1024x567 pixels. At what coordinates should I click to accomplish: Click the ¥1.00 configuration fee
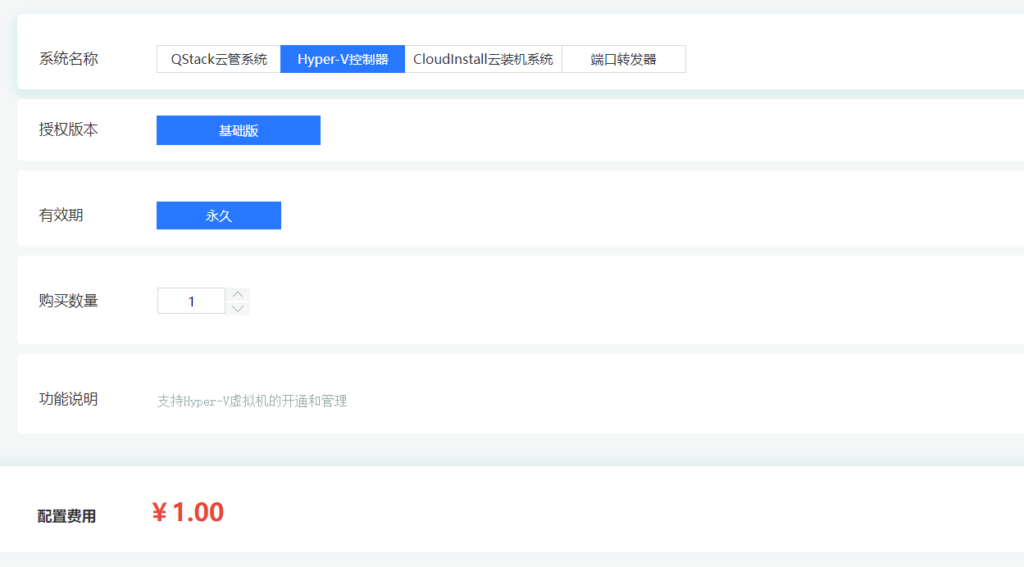click(x=187, y=512)
